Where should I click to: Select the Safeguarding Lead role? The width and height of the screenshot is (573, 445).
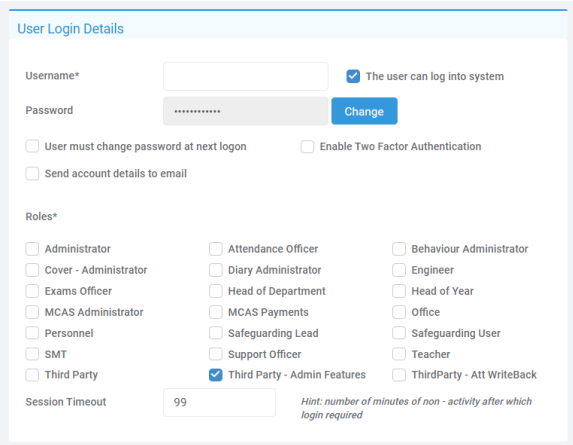pyautogui.click(x=216, y=333)
